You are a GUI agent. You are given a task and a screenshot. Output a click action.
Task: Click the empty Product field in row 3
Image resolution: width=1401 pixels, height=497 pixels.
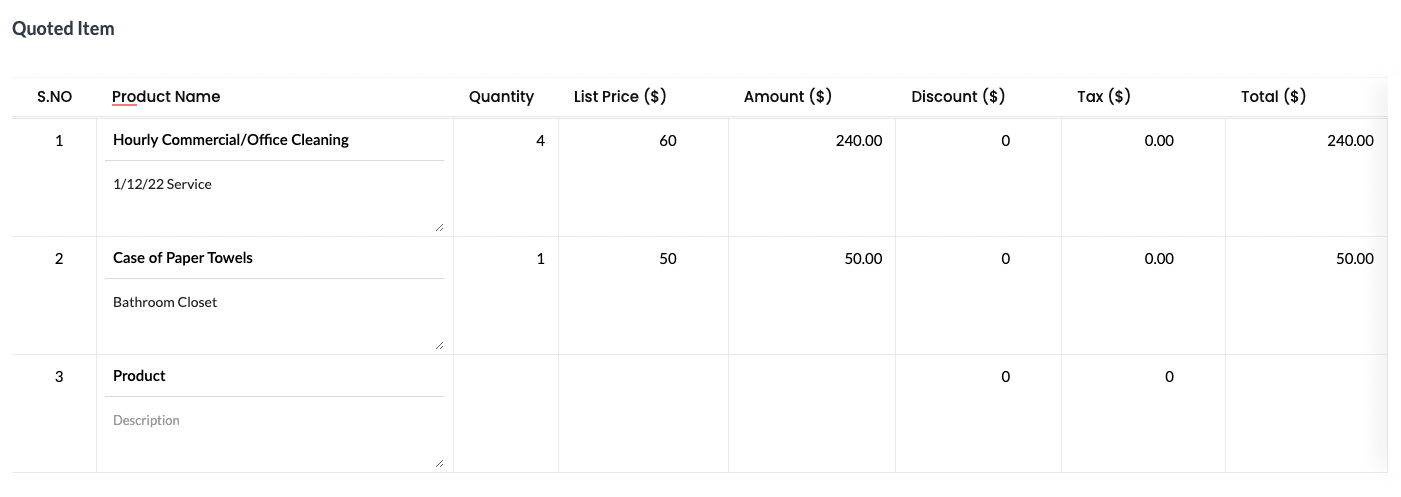274,376
